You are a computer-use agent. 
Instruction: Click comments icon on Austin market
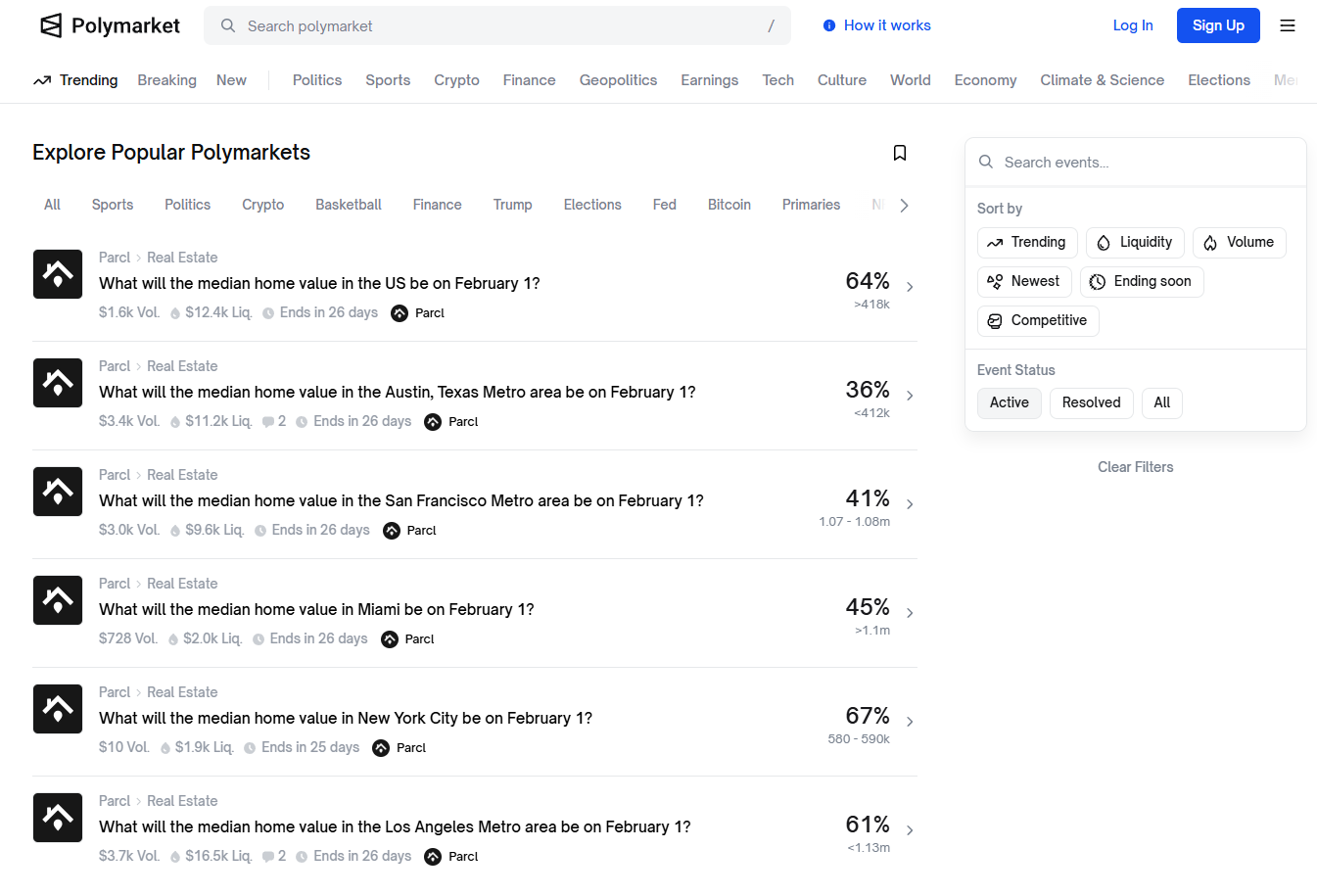[x=268, y=422]
